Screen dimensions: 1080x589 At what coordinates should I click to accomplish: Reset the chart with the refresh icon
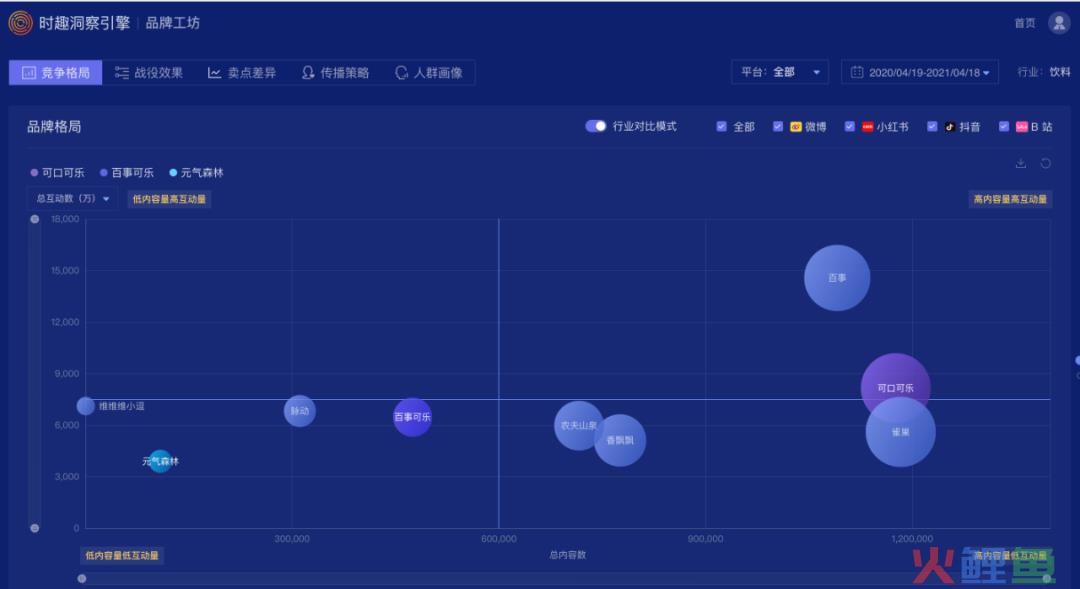1046,163
